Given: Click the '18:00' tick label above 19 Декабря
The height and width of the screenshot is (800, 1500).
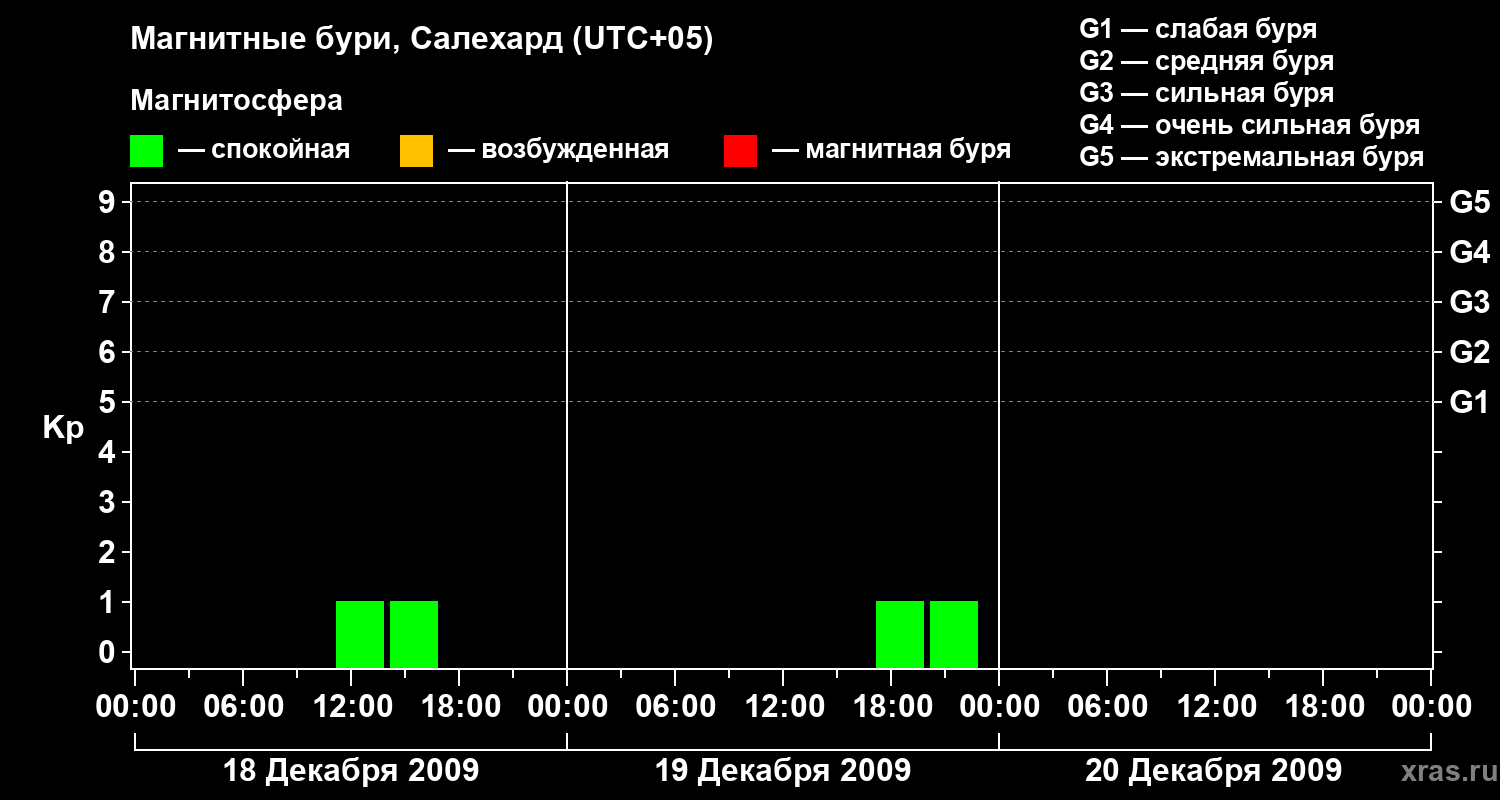Looking at the screenshot, I should 891,706.
